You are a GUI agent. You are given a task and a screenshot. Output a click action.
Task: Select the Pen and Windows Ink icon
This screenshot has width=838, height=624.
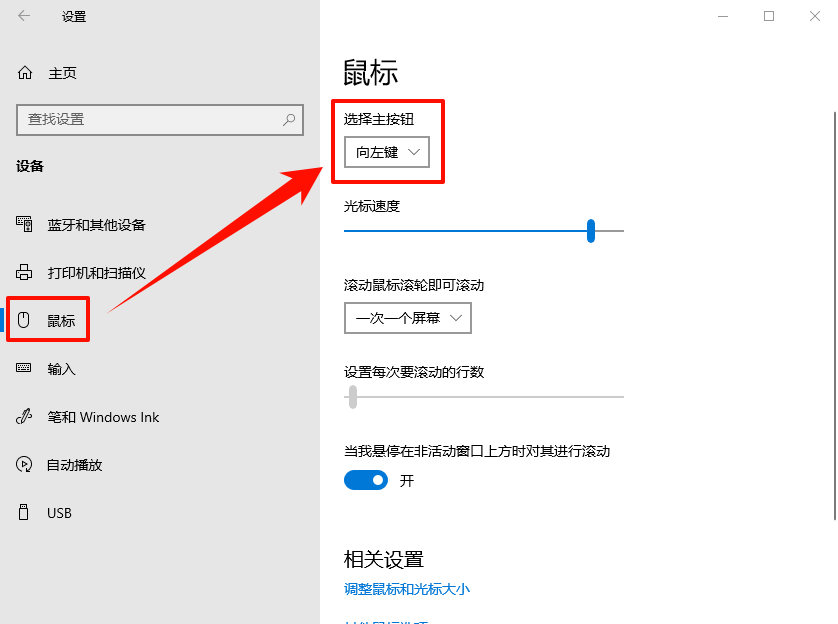pyautogui.click(x=23, y=416)
